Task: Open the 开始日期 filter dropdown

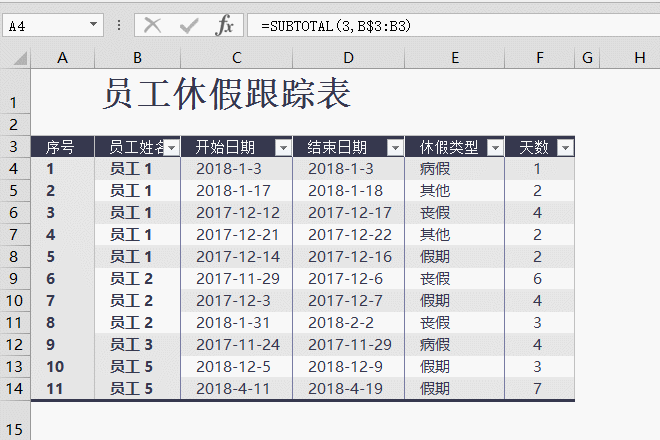Action: (283, 148)
